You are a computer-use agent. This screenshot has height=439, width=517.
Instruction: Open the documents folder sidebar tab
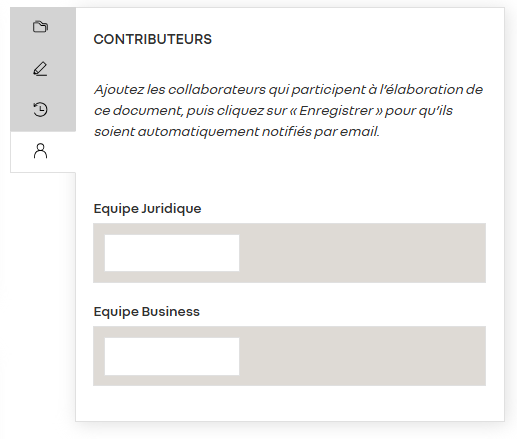[40, 27]
